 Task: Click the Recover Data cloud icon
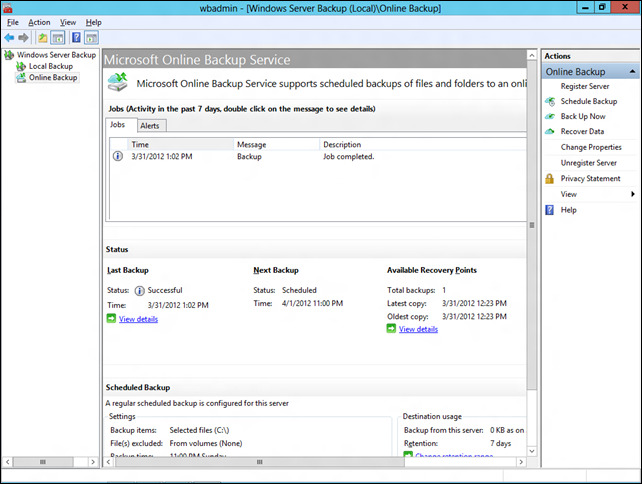point(550,131)
